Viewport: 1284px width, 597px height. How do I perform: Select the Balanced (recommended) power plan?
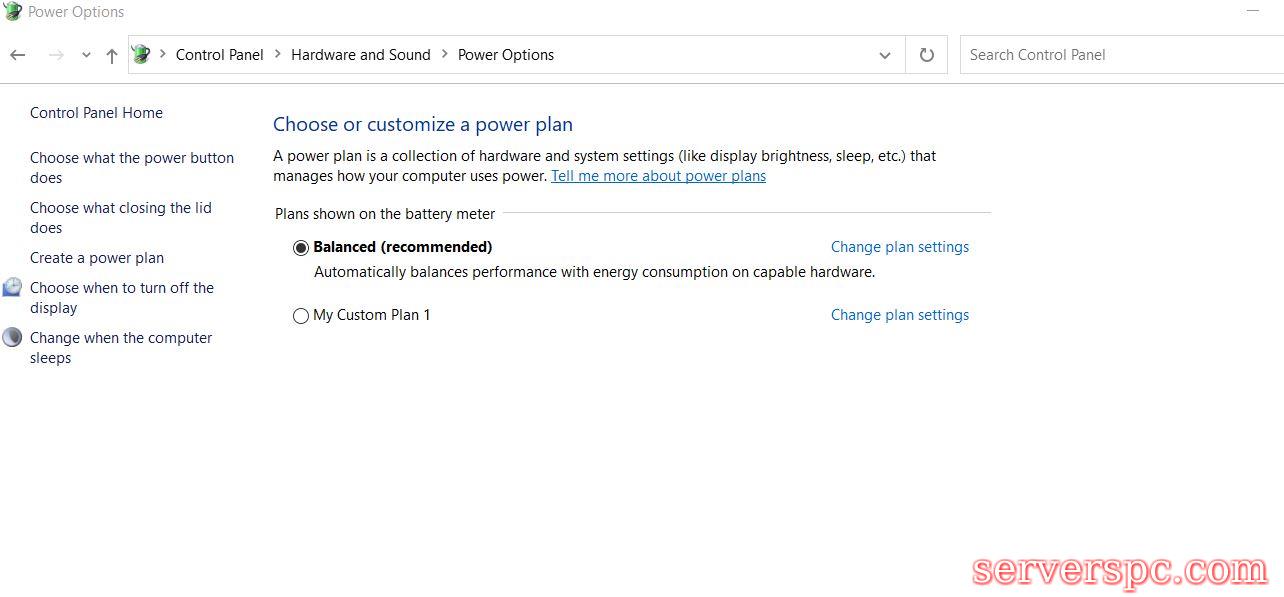[301, 248]
